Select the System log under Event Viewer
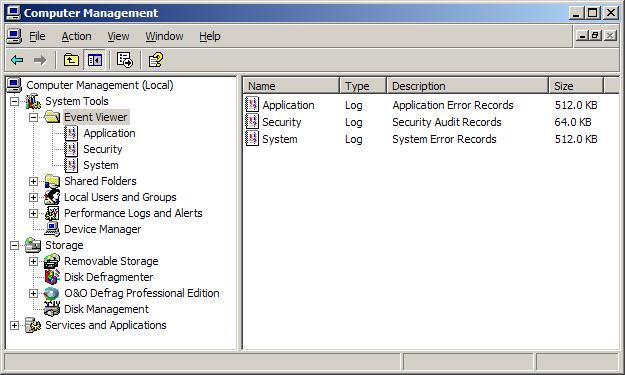 (x=100, y=165)
